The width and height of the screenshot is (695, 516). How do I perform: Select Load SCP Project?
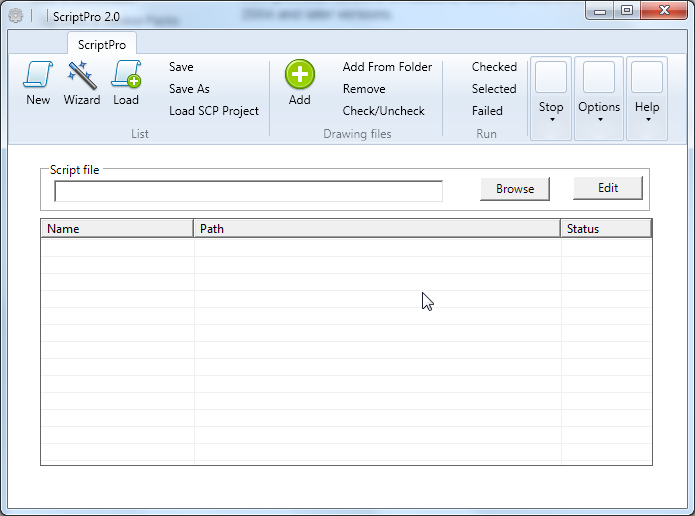point(214,111)
